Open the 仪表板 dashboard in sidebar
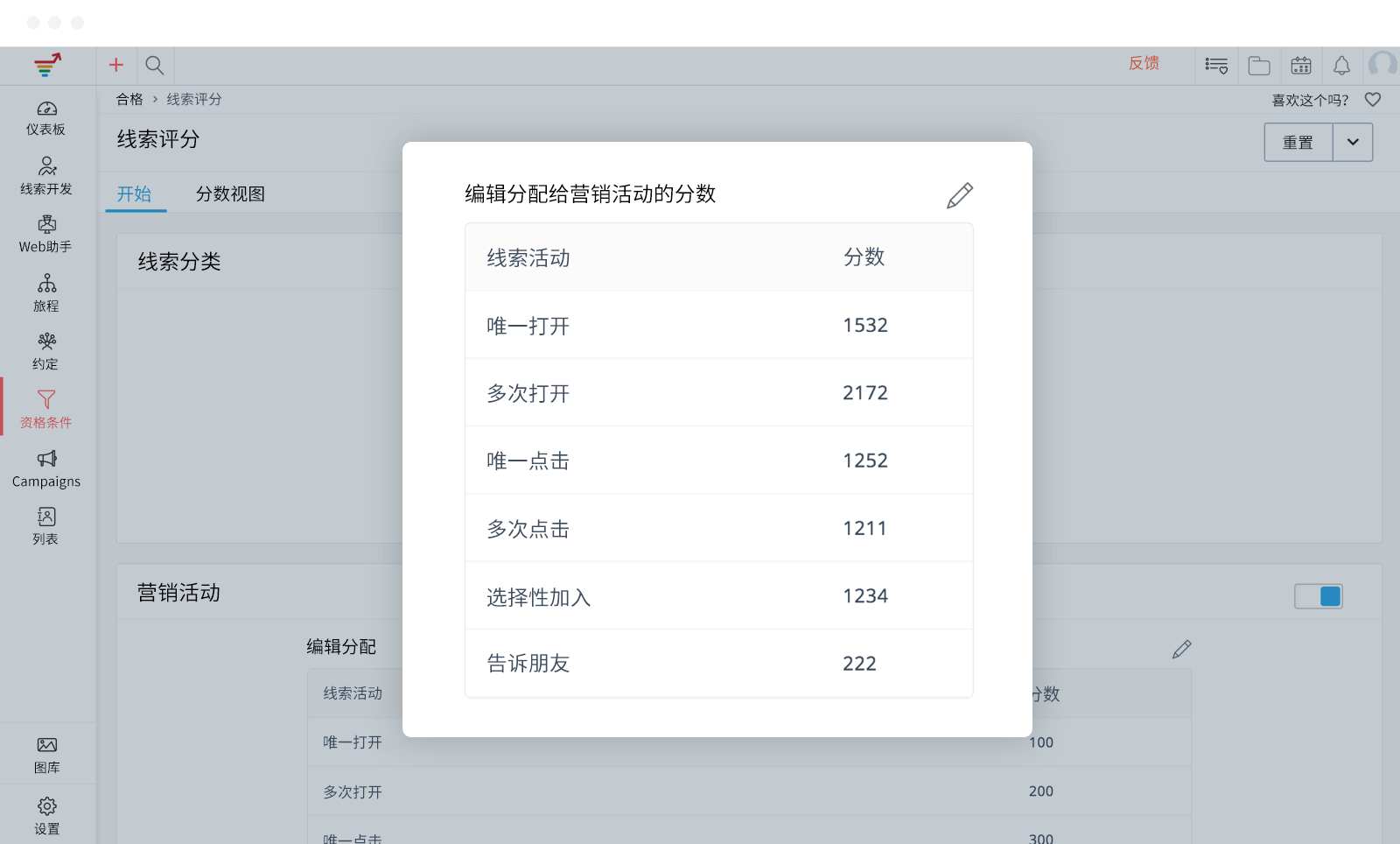1400x844 pixels. pyautogui.click(x=46, y=118)
